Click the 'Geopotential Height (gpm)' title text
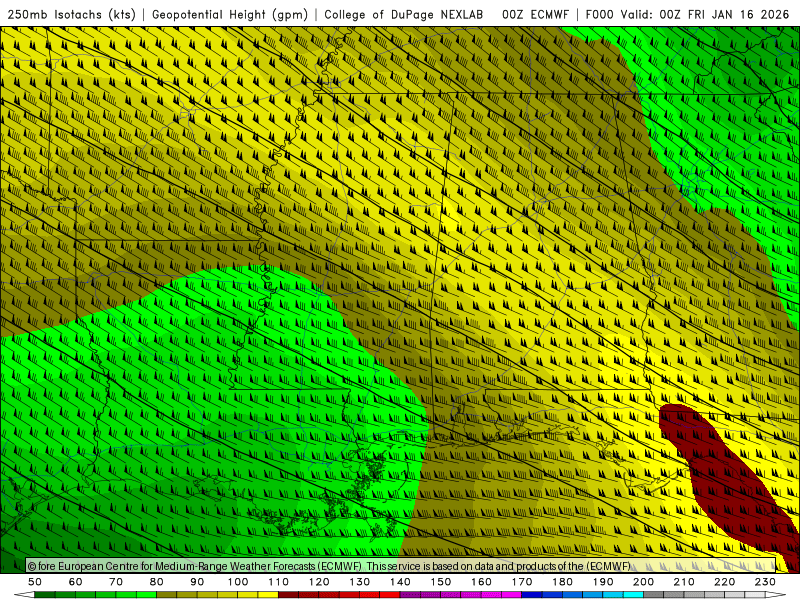Image resolution: width=800 pixels, height=600 pixels. [x=230, y=14]
